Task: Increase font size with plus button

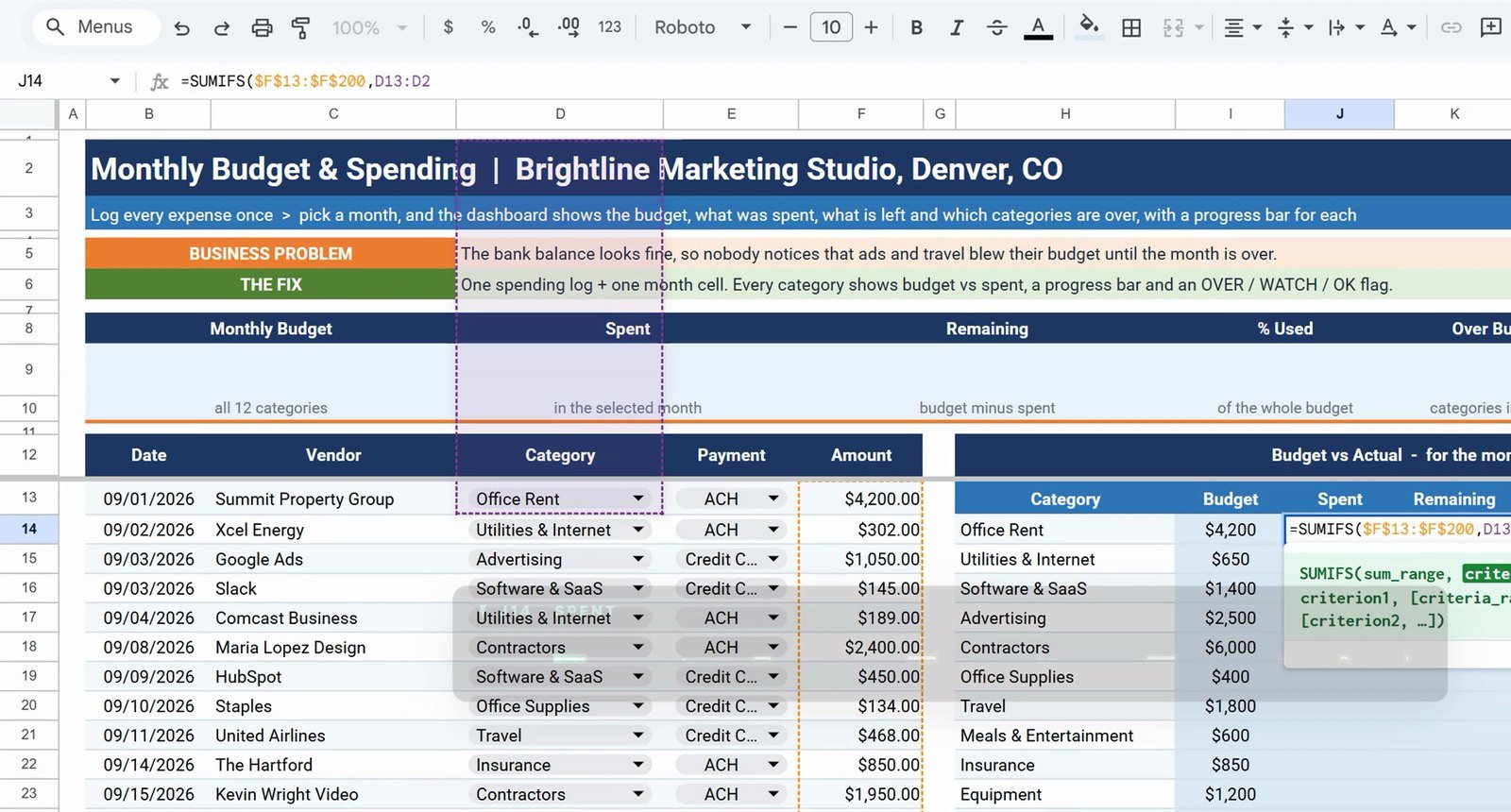Action: tap(871, 27)
